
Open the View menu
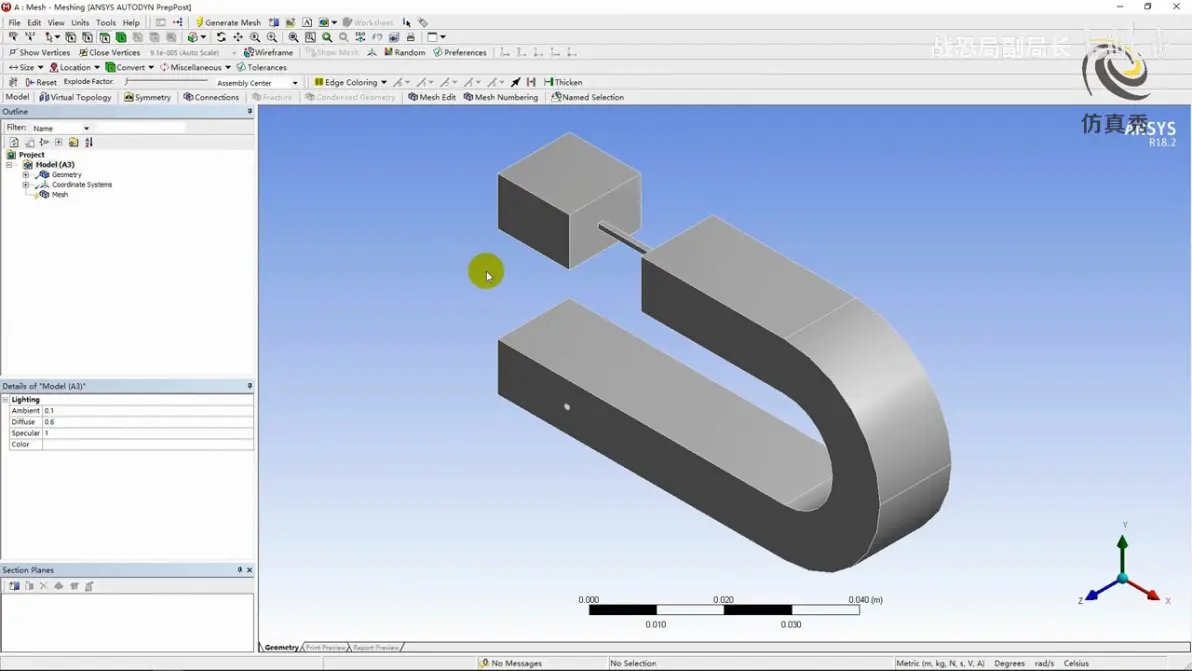[x=56, y=22]
